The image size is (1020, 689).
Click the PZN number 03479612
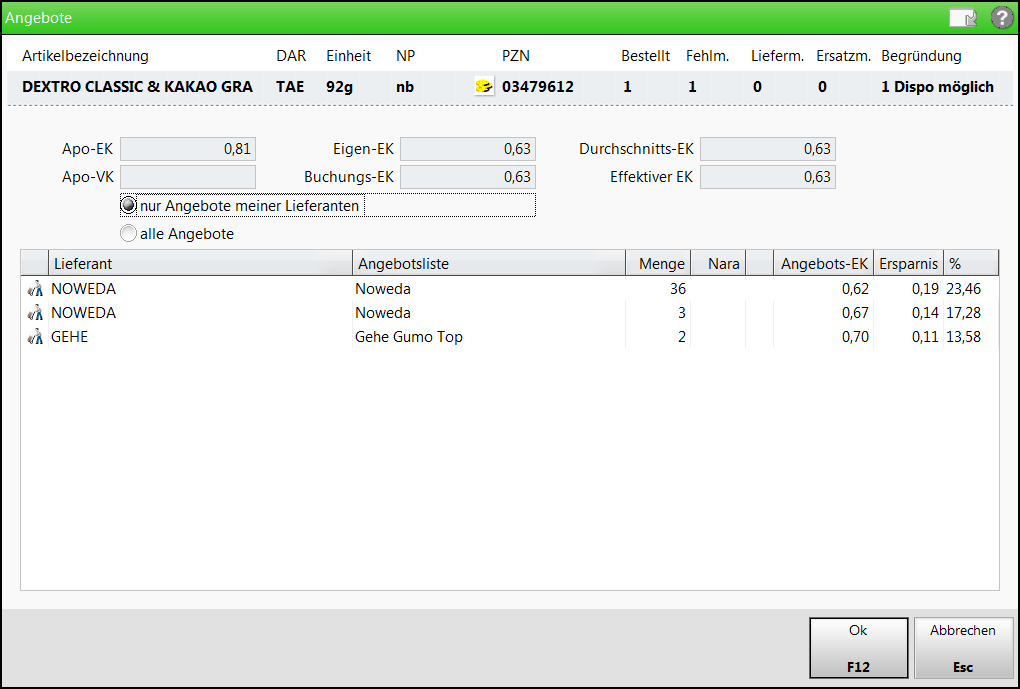(x=537, y=87)
